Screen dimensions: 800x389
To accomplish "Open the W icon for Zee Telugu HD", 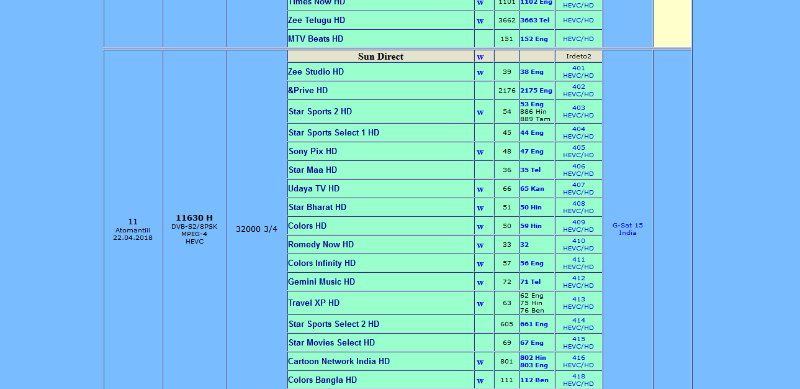I will tap(480, 21).
